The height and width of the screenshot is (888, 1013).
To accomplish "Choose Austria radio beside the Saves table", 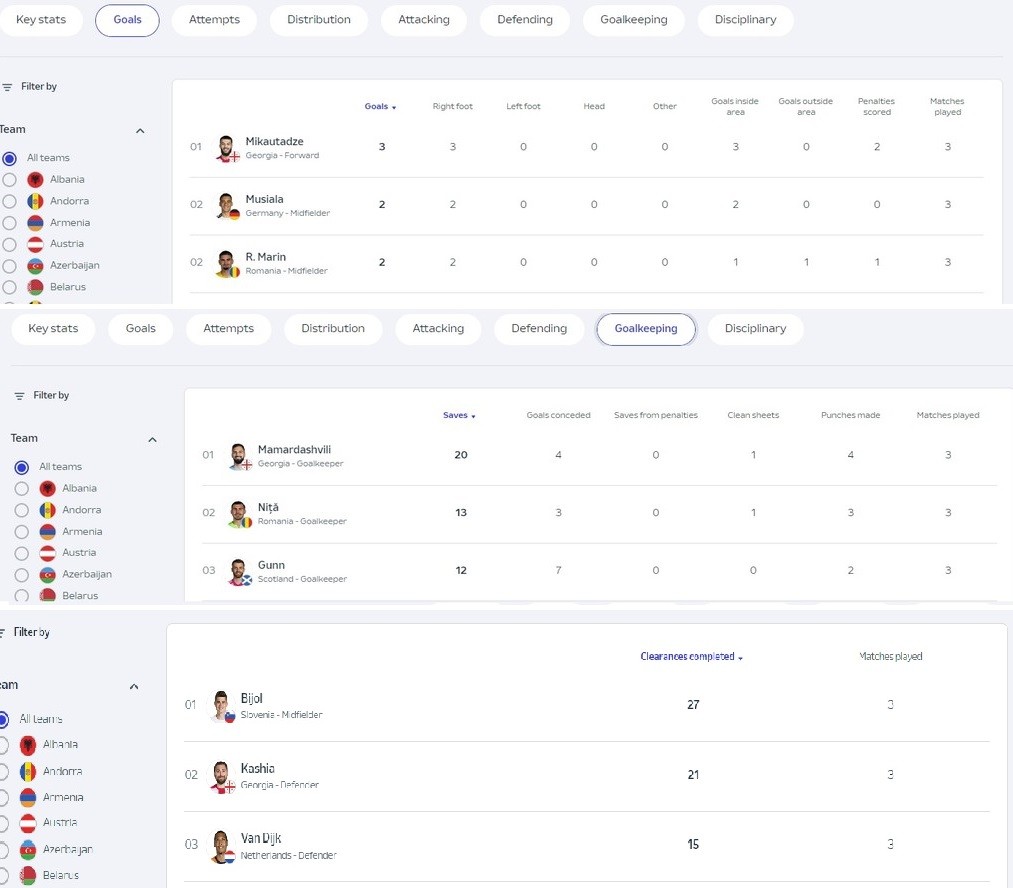I will pyautogui.click(x=22, y=553).
